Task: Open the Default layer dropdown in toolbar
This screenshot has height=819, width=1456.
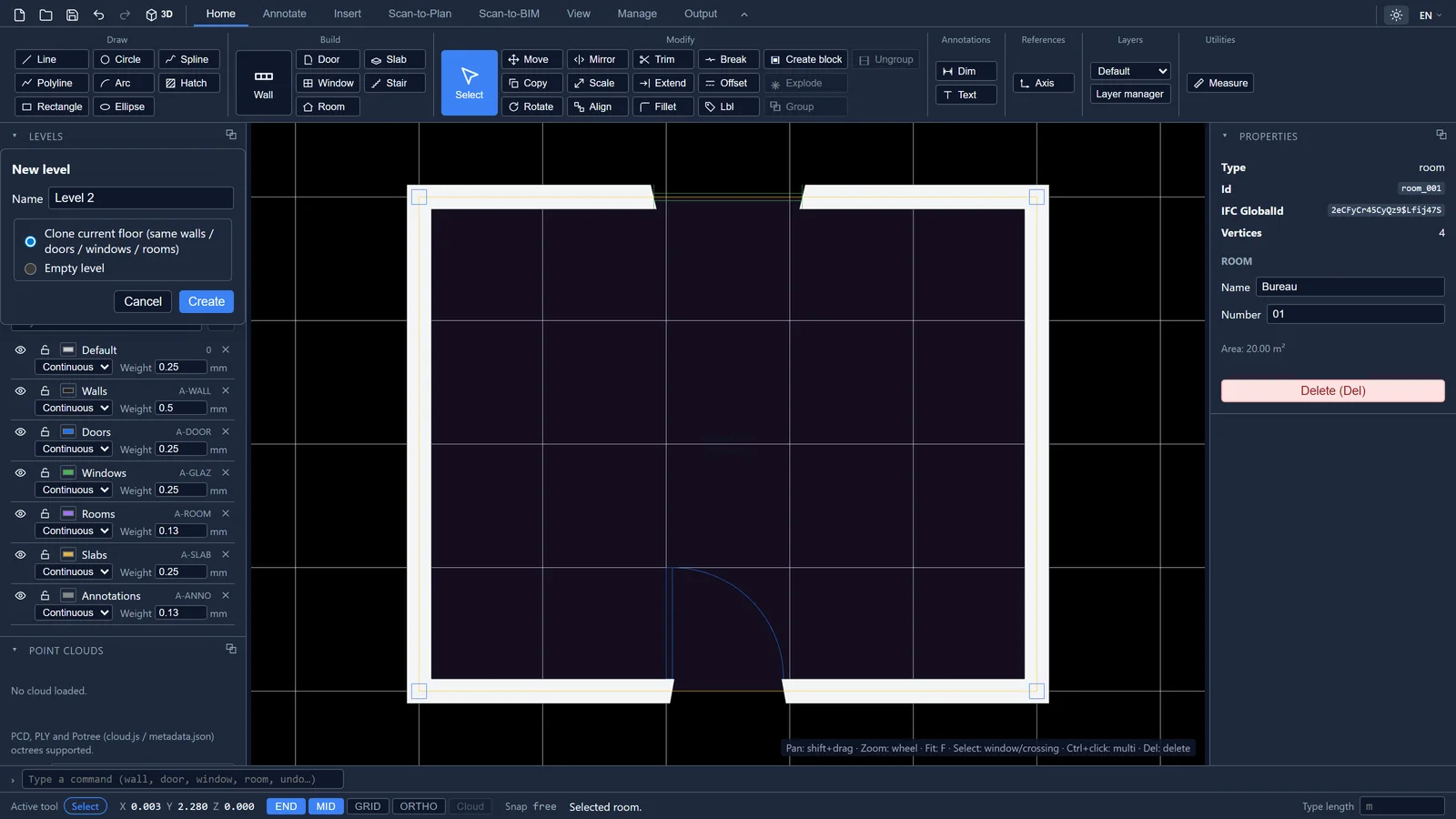Action: tap(1130, 71)
